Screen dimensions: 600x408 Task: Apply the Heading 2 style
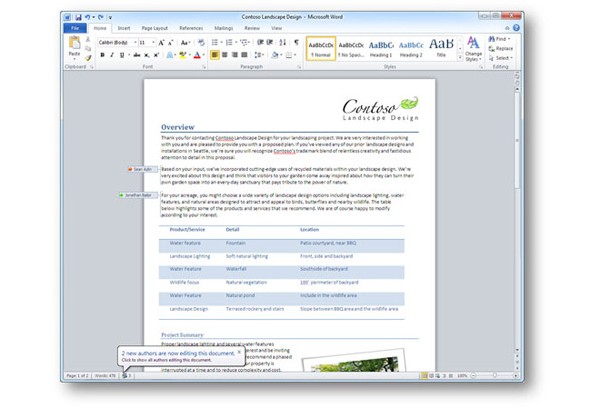[x=411, y=49]
